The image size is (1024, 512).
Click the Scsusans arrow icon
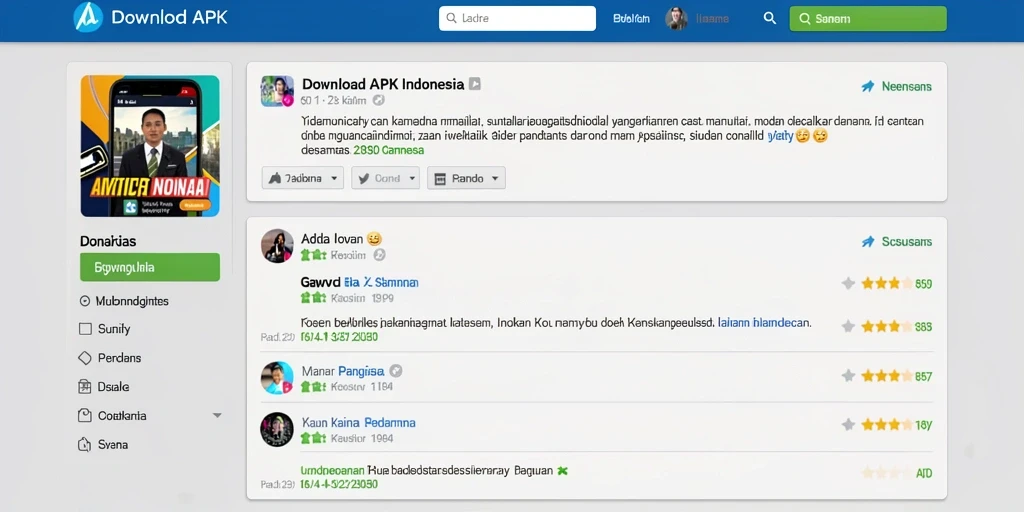(868, 242)
